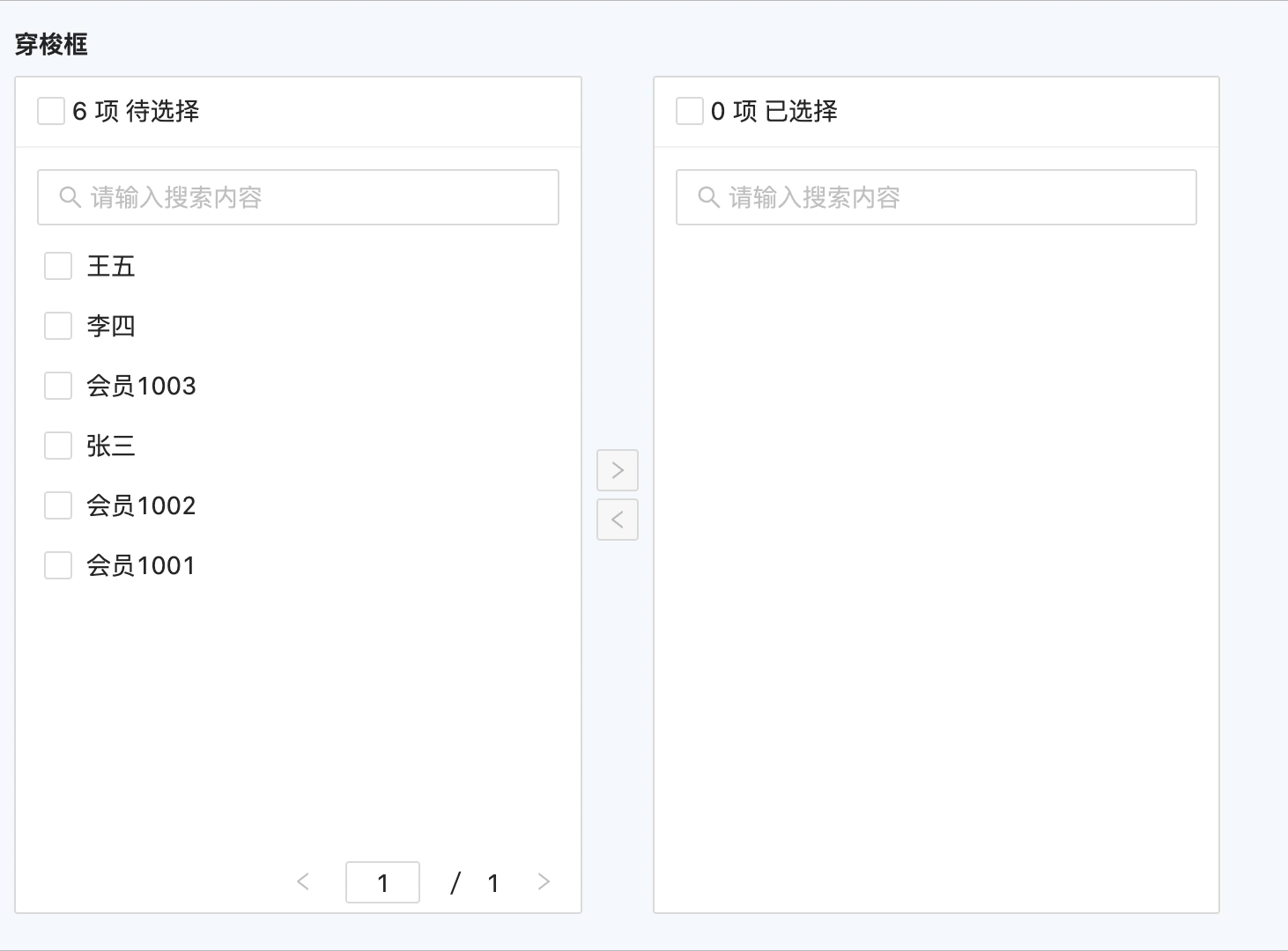Enable the checkbox beside 张三

pos(58,446)
